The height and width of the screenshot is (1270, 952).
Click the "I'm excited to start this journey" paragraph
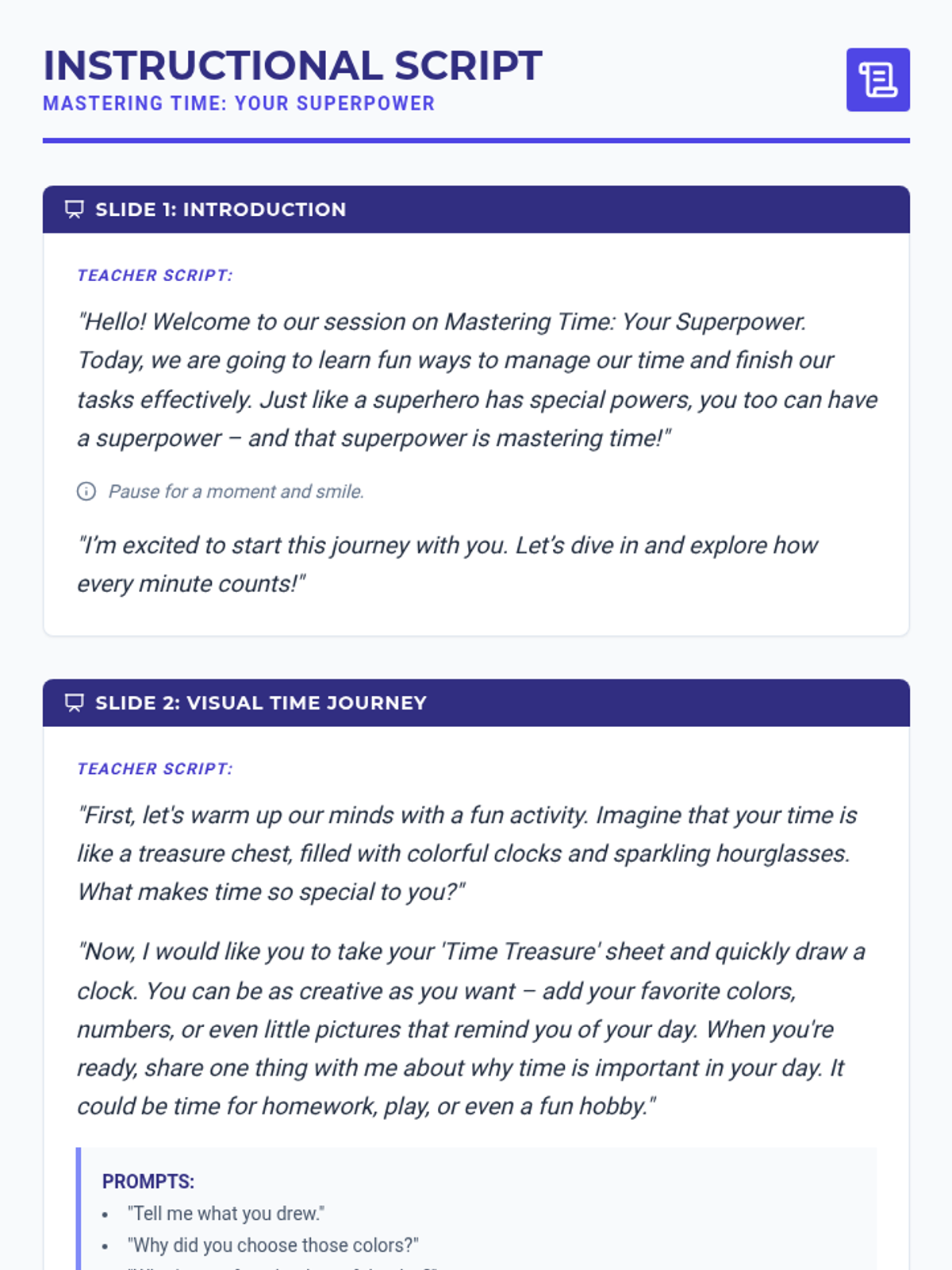[x=447, y=564]
